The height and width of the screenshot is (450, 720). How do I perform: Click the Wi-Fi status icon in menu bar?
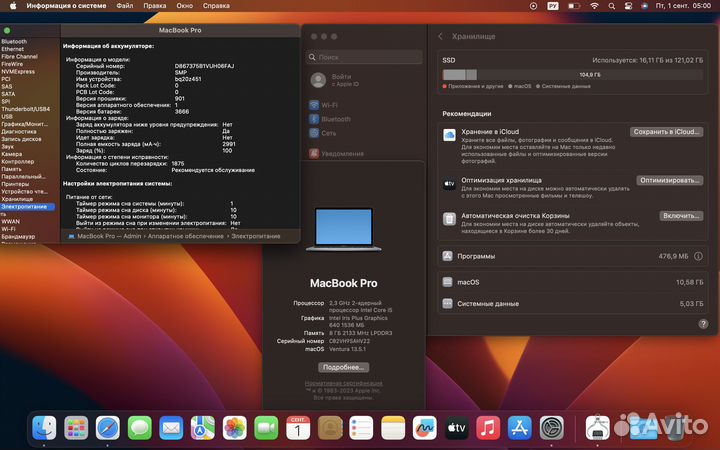point(594,6)
